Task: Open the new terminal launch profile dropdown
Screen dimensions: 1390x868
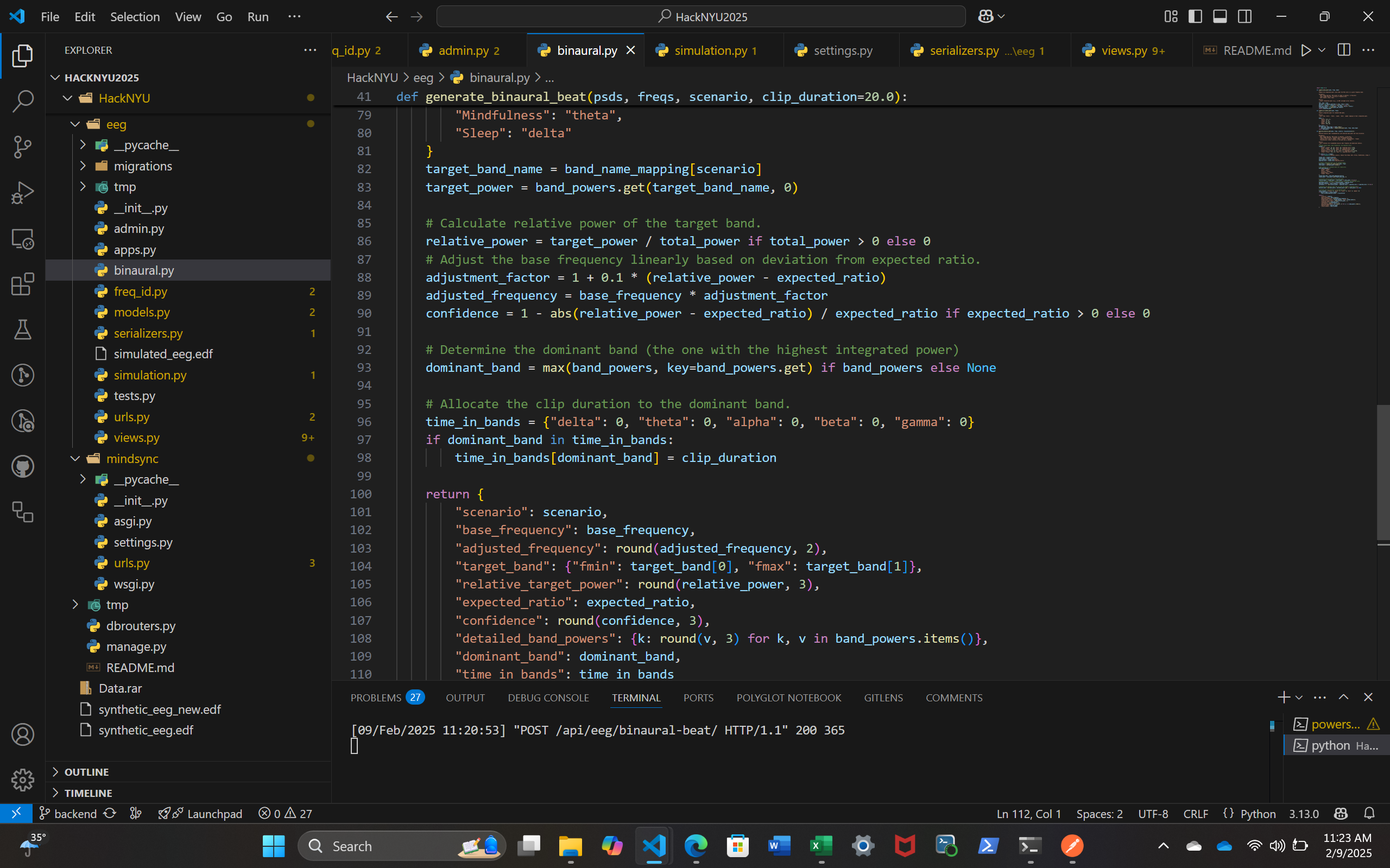Action: click(x=1299, y=698)
